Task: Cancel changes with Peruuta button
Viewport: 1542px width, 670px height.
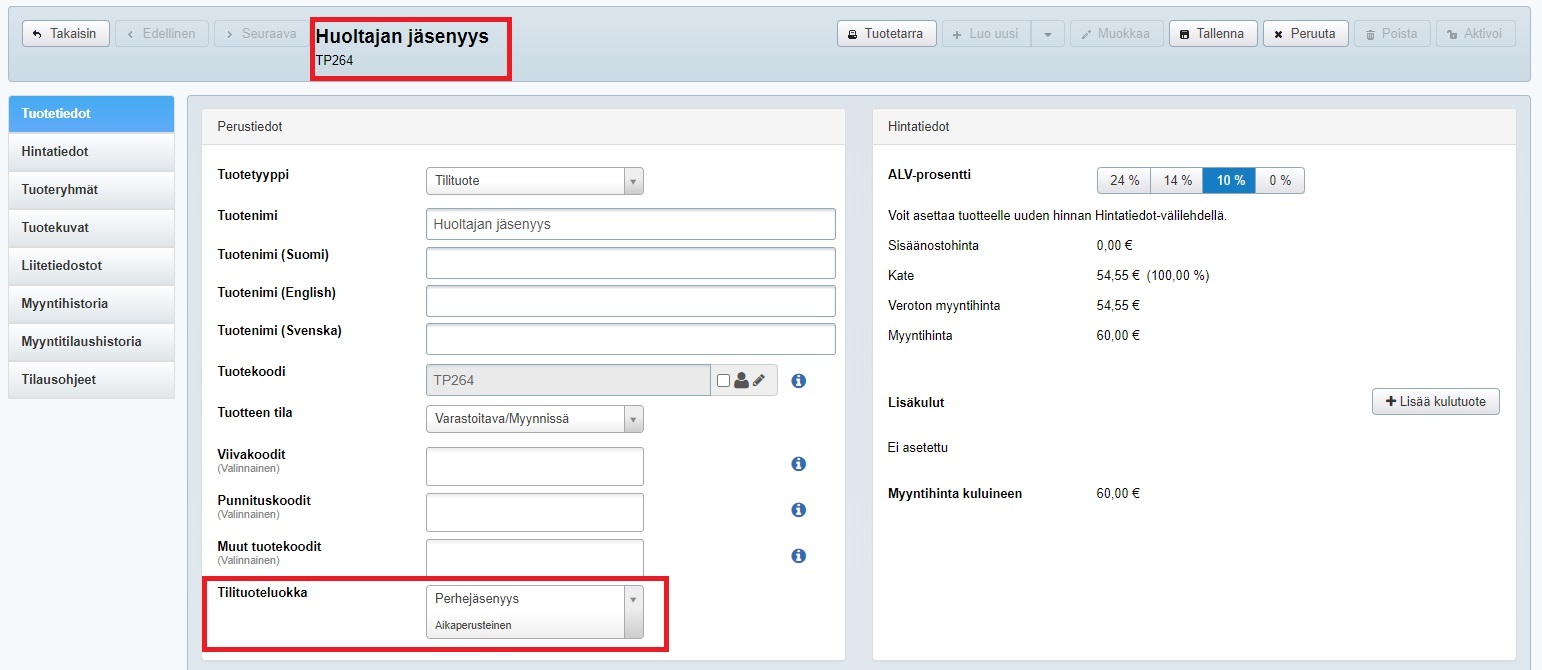Action: 1305,34
